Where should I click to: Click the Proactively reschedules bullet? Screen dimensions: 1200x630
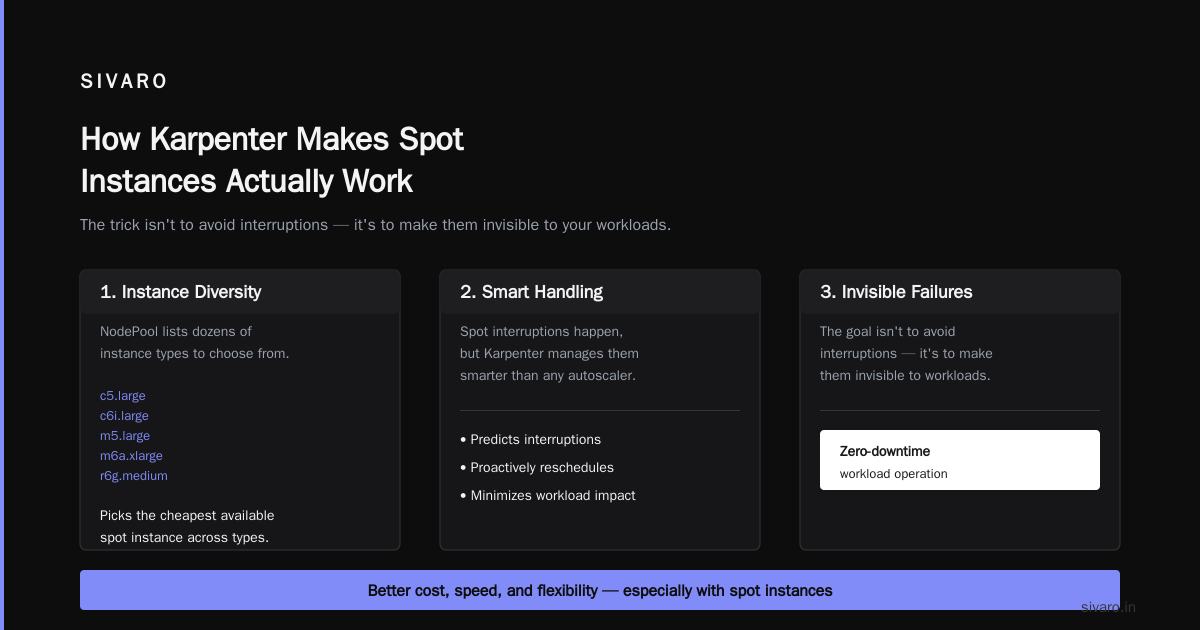tap(537, 468)
